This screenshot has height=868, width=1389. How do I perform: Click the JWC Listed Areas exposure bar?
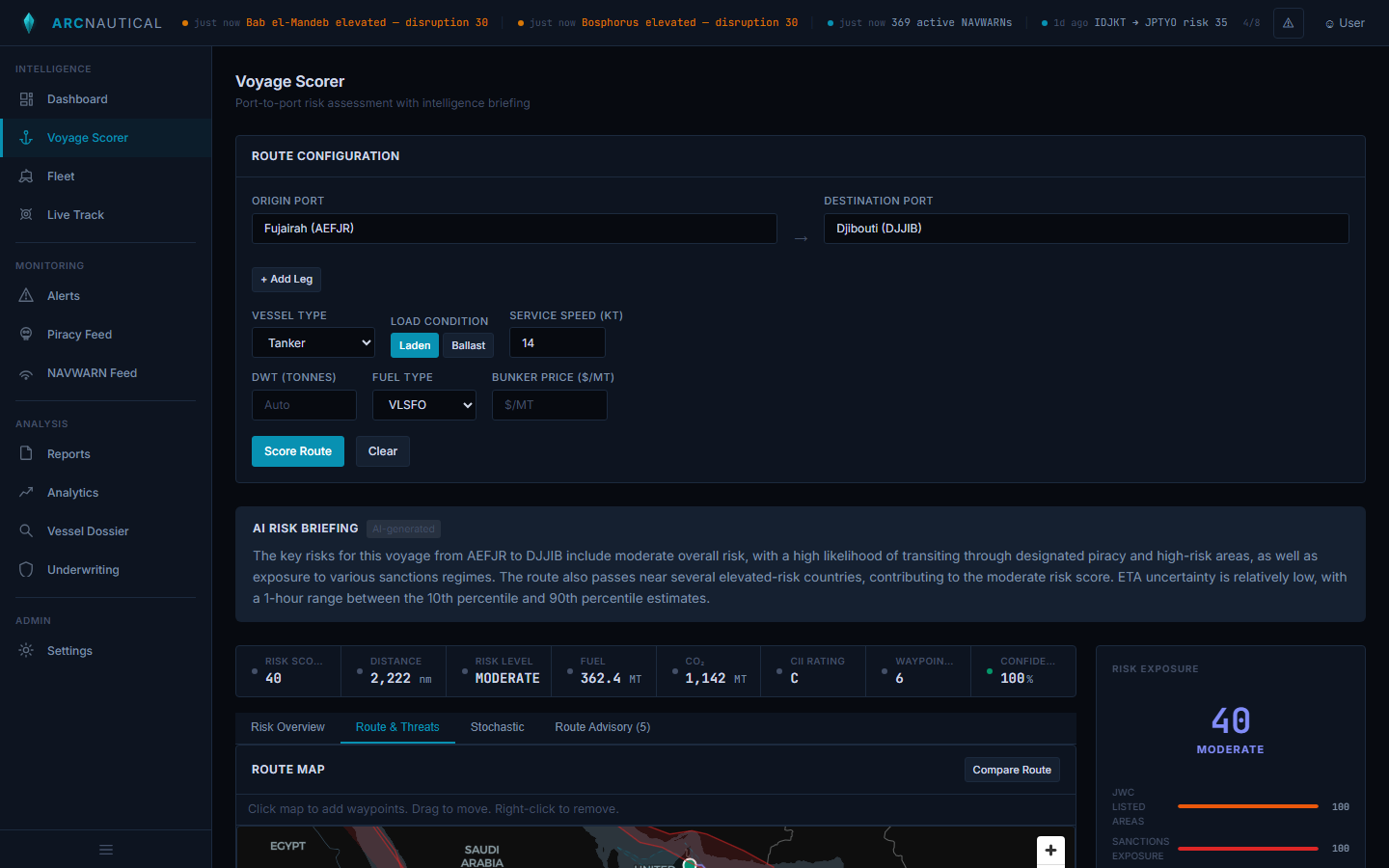pos(1247,806)
